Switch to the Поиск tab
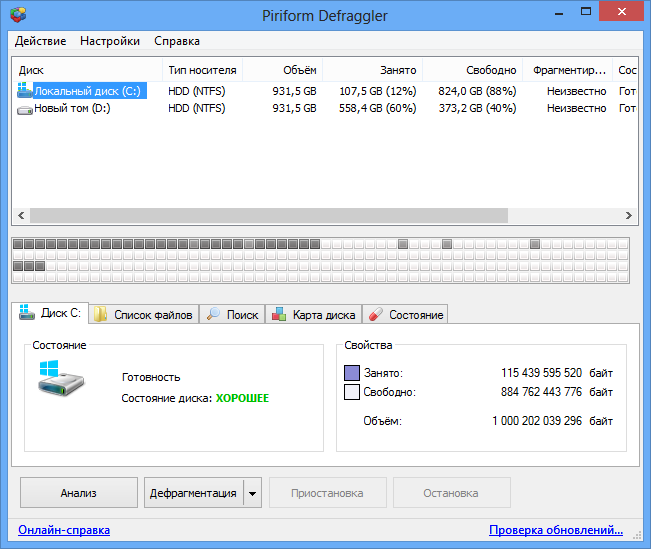Viewport: 651px width, 549px height. click(x=232, y=314)
